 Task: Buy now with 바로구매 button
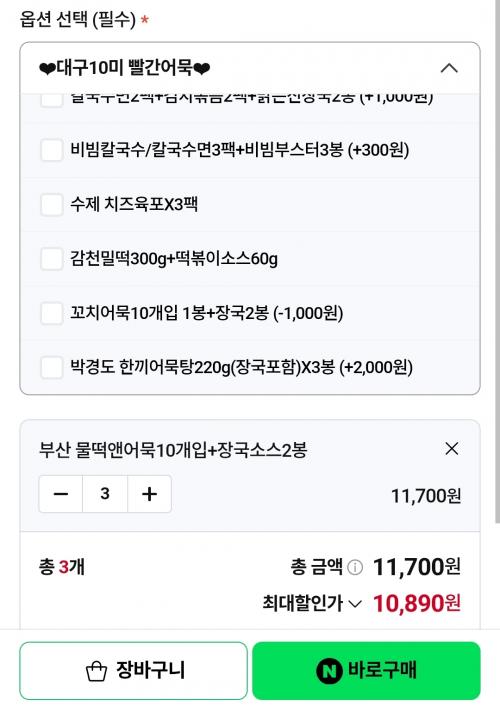[366, 671]
